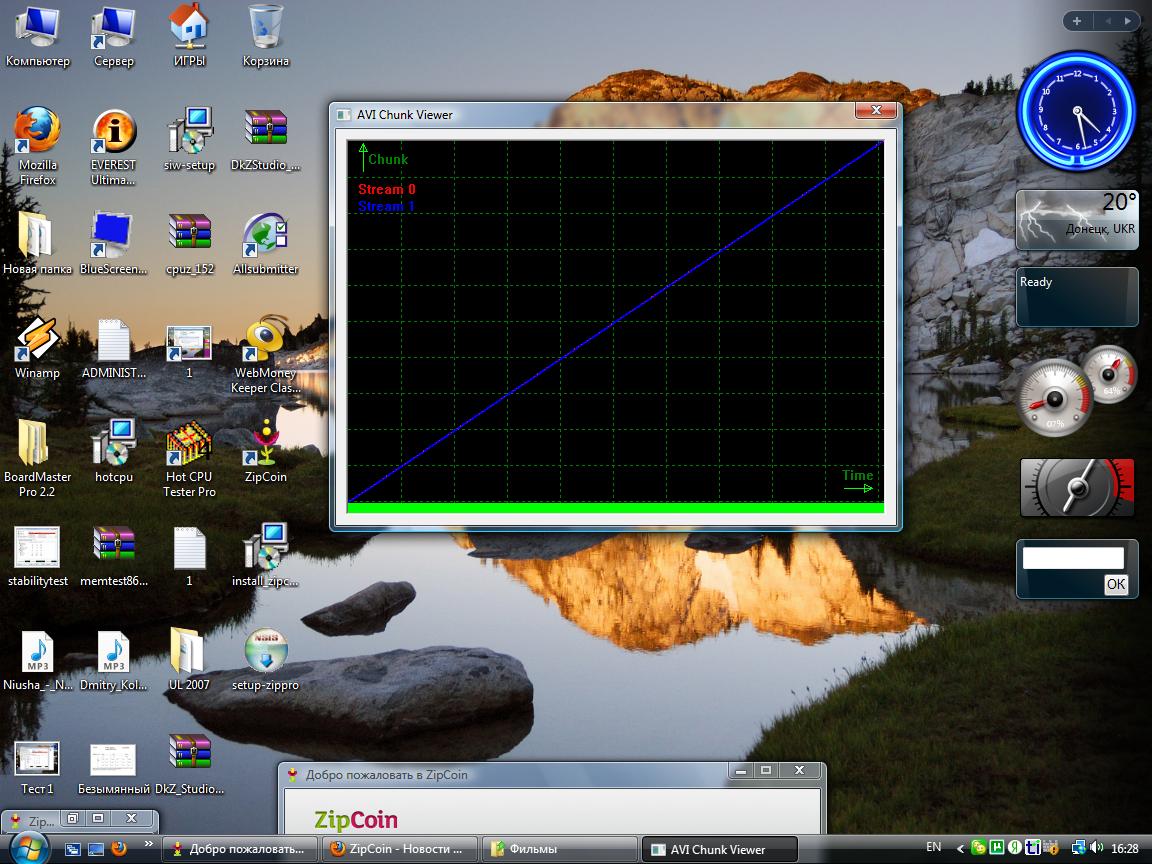Open the UL 2007 folder
1152x864 pixels.
(x=189, y=652)
